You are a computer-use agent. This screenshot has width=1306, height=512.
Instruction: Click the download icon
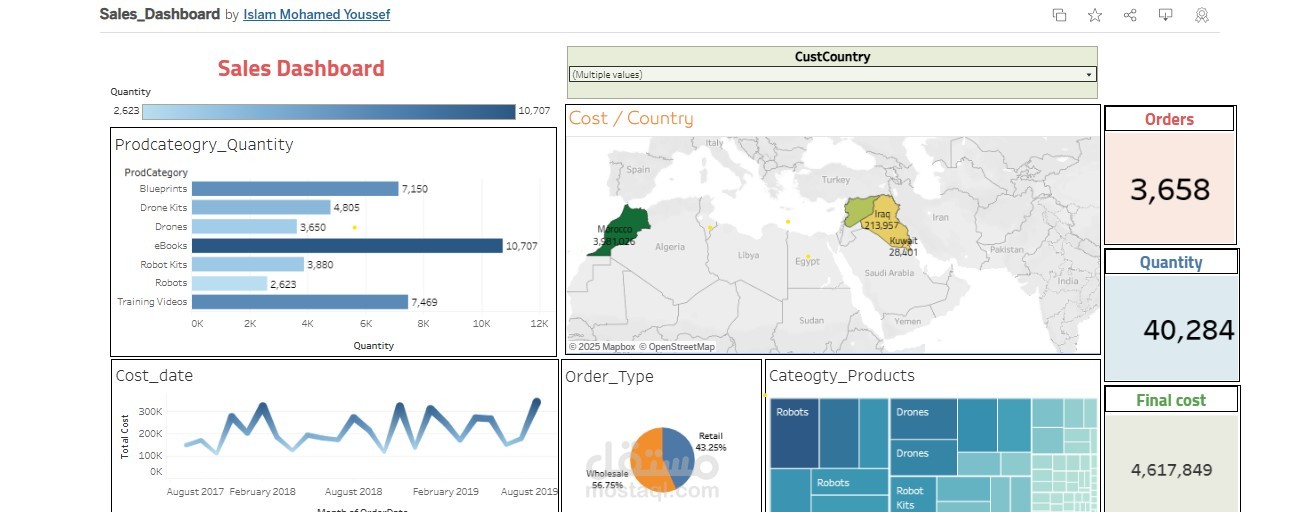(1165, 15)
